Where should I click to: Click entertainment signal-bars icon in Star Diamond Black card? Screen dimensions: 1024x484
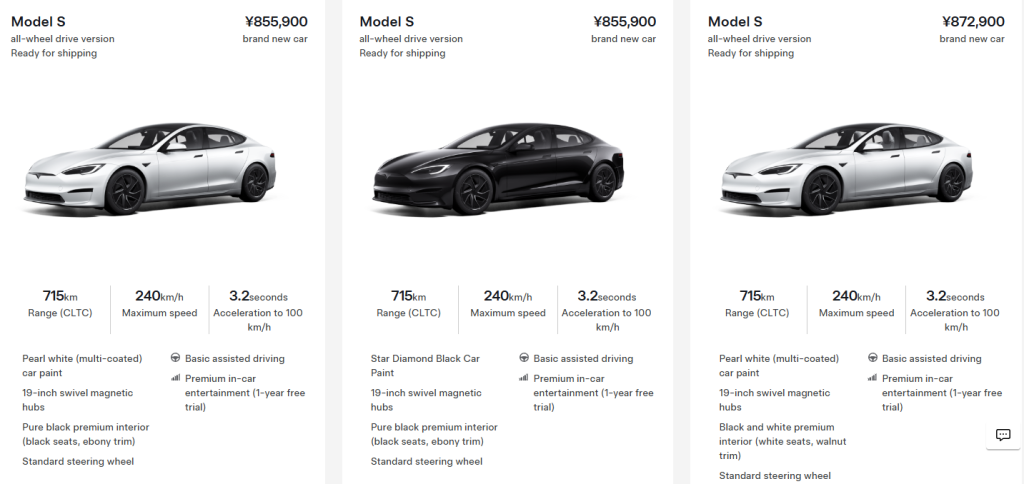tap(524, 378)
